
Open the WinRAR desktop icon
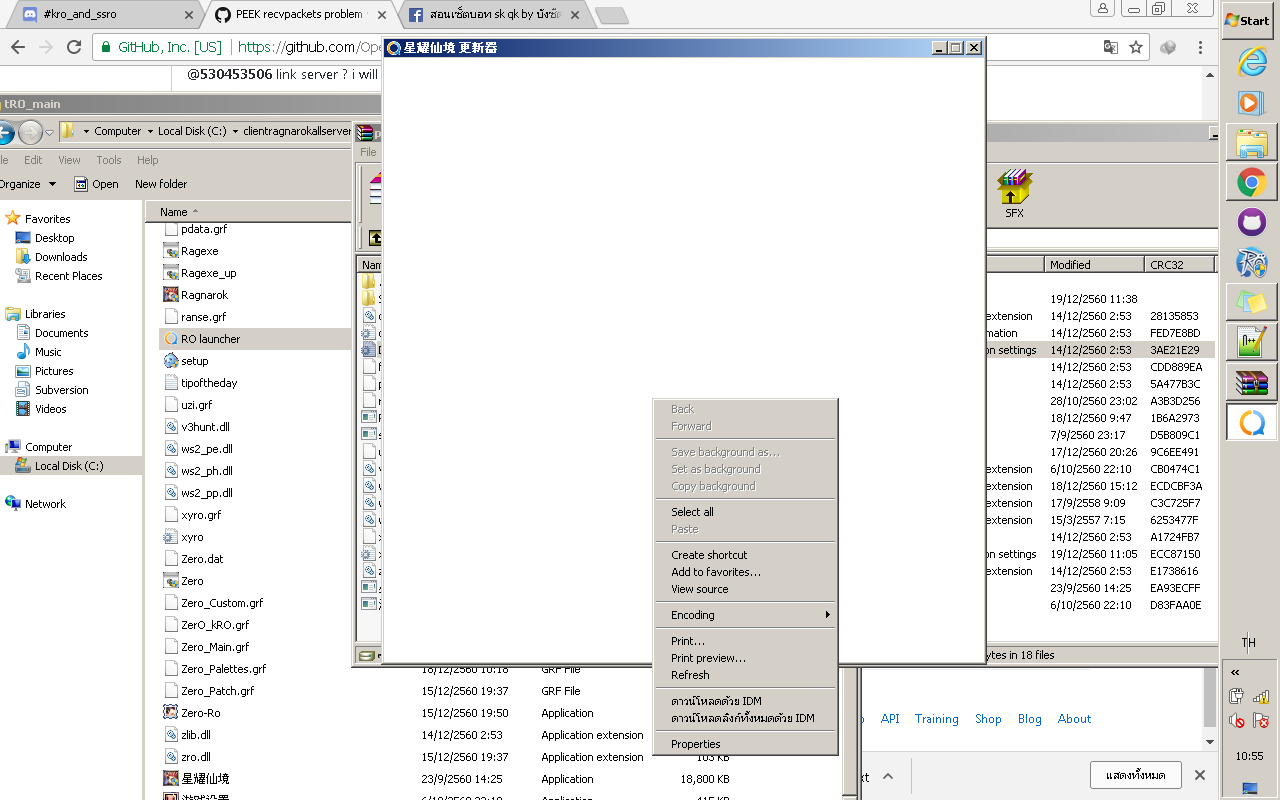pos(1250,382)
